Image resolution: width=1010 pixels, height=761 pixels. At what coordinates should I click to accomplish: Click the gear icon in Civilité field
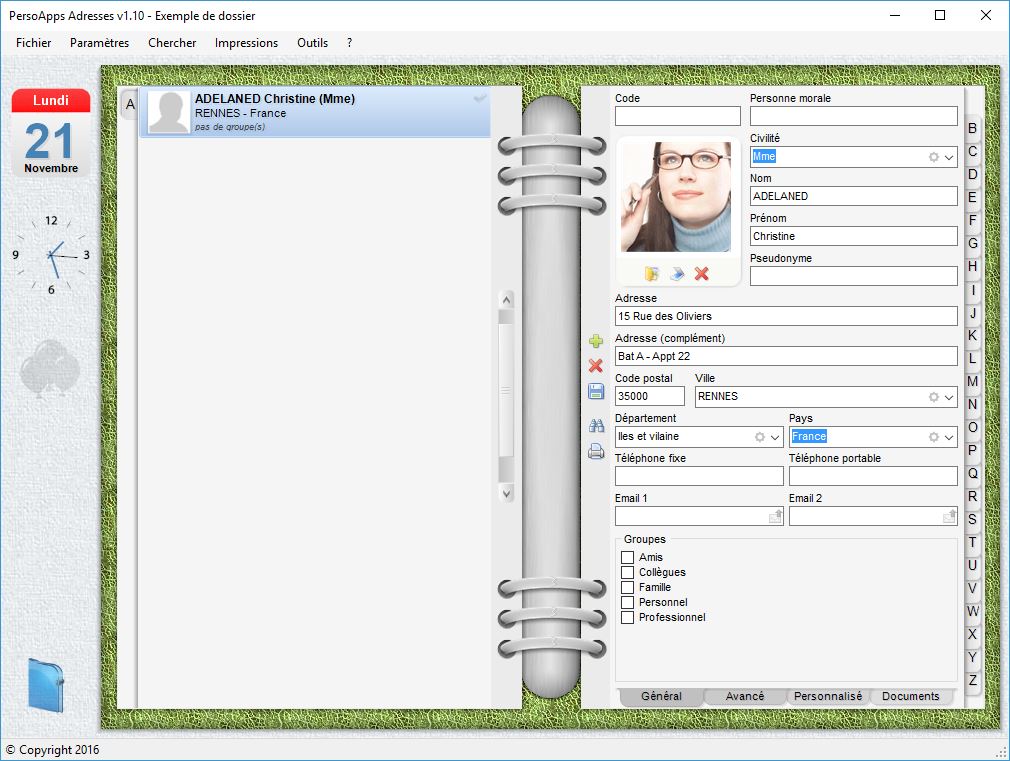click(x=933, y=157)
